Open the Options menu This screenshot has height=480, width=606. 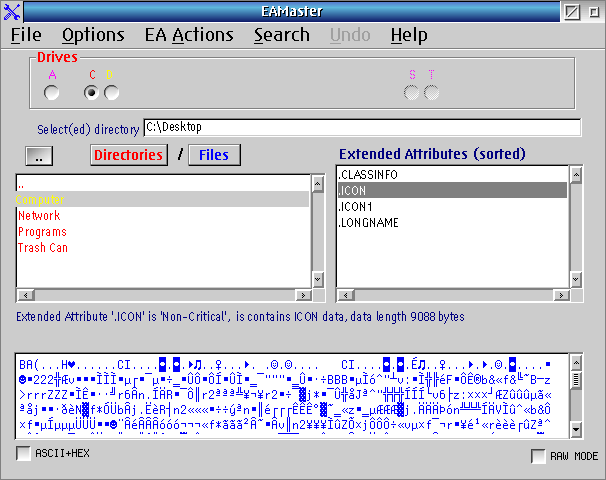pyautogui.click(x=93, y=35)
